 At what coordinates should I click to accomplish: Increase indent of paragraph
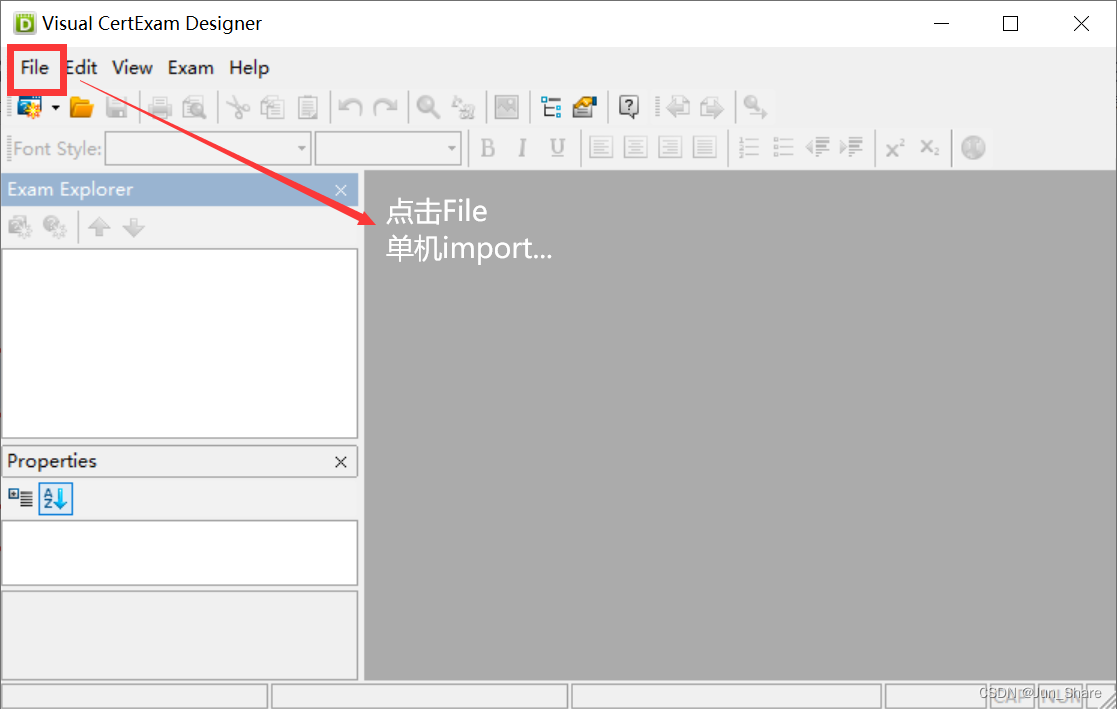851,148
